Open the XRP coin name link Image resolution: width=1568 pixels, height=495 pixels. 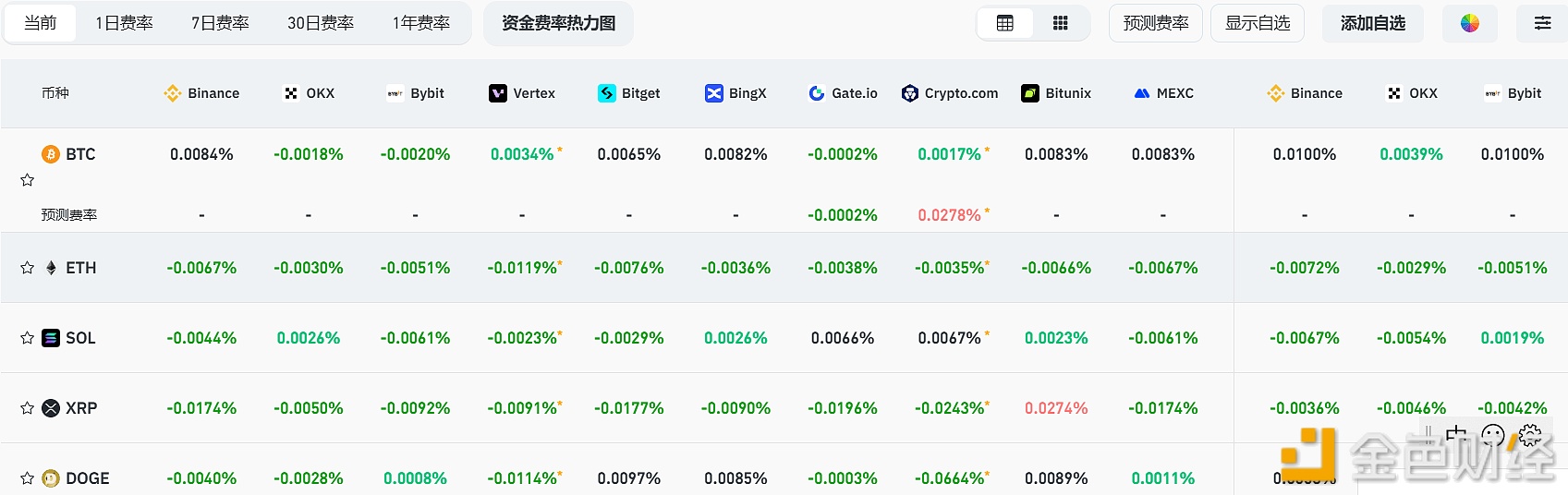coord(81,408)
